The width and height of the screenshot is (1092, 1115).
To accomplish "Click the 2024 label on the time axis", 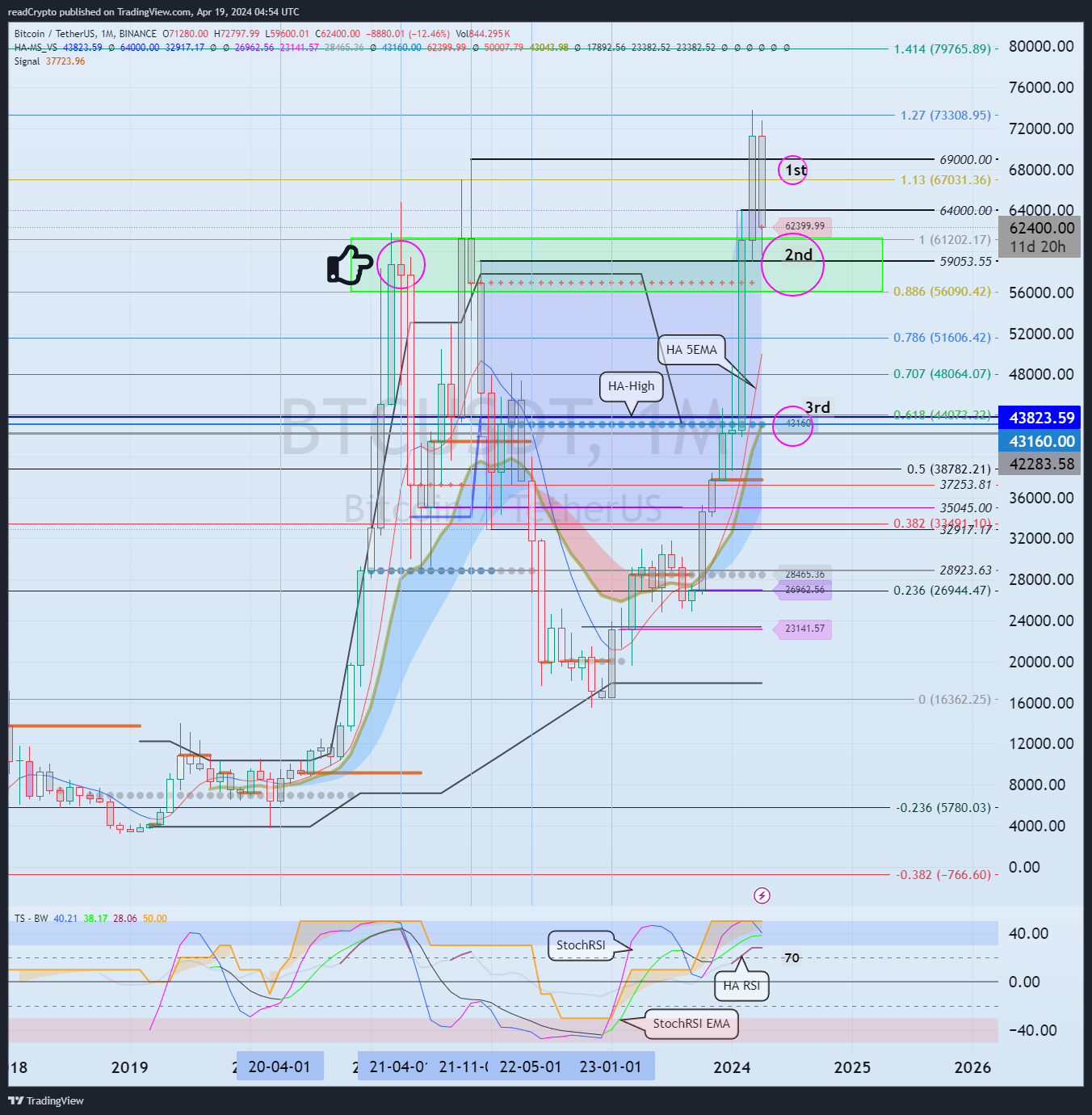I will coord(732,1067).
